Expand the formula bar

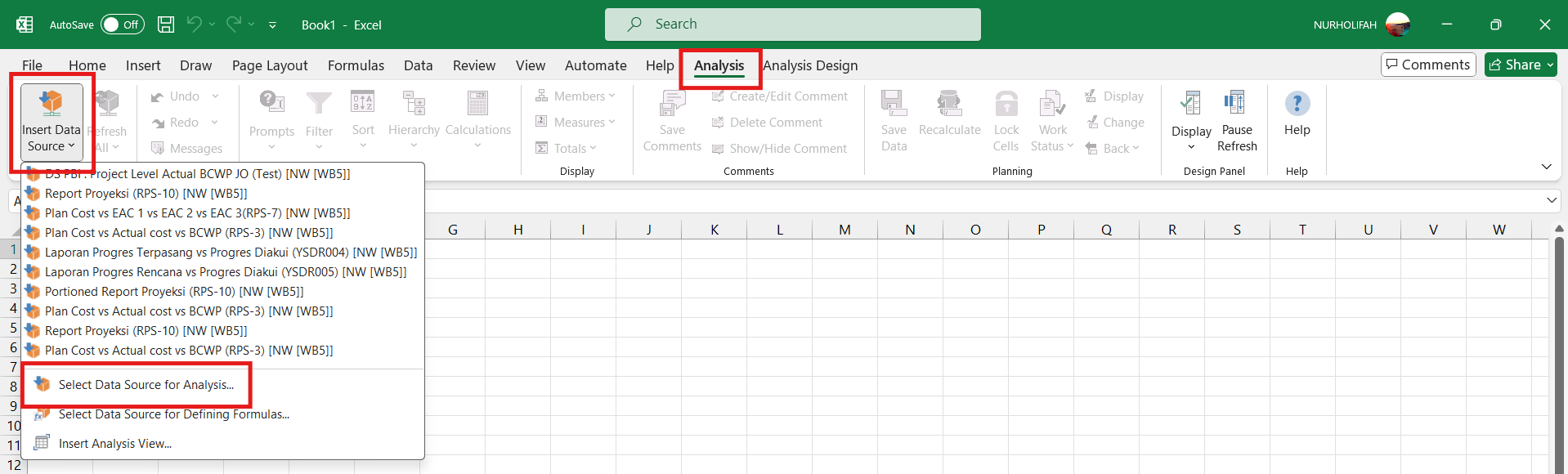point(1551,200)
